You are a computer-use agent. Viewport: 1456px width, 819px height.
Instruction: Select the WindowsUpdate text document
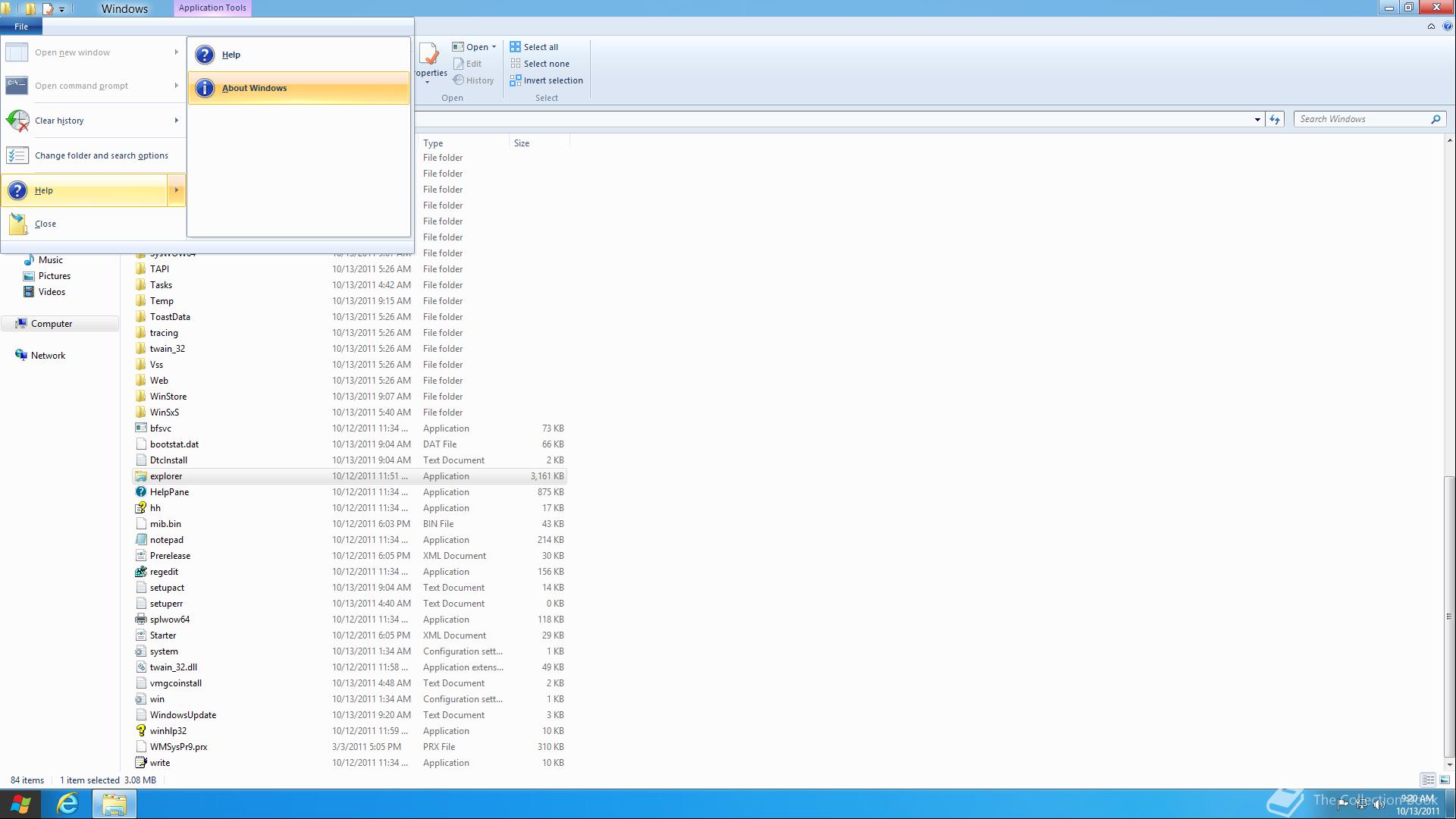[350, 715]
